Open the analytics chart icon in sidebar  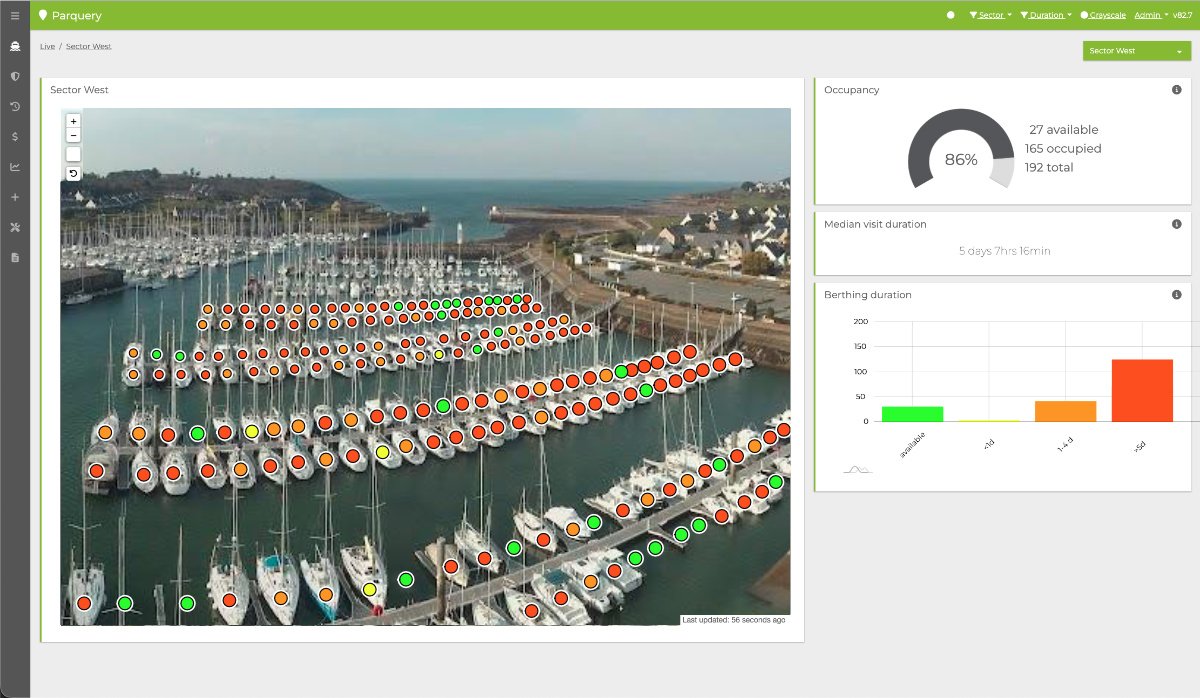[x=14, y=167]
